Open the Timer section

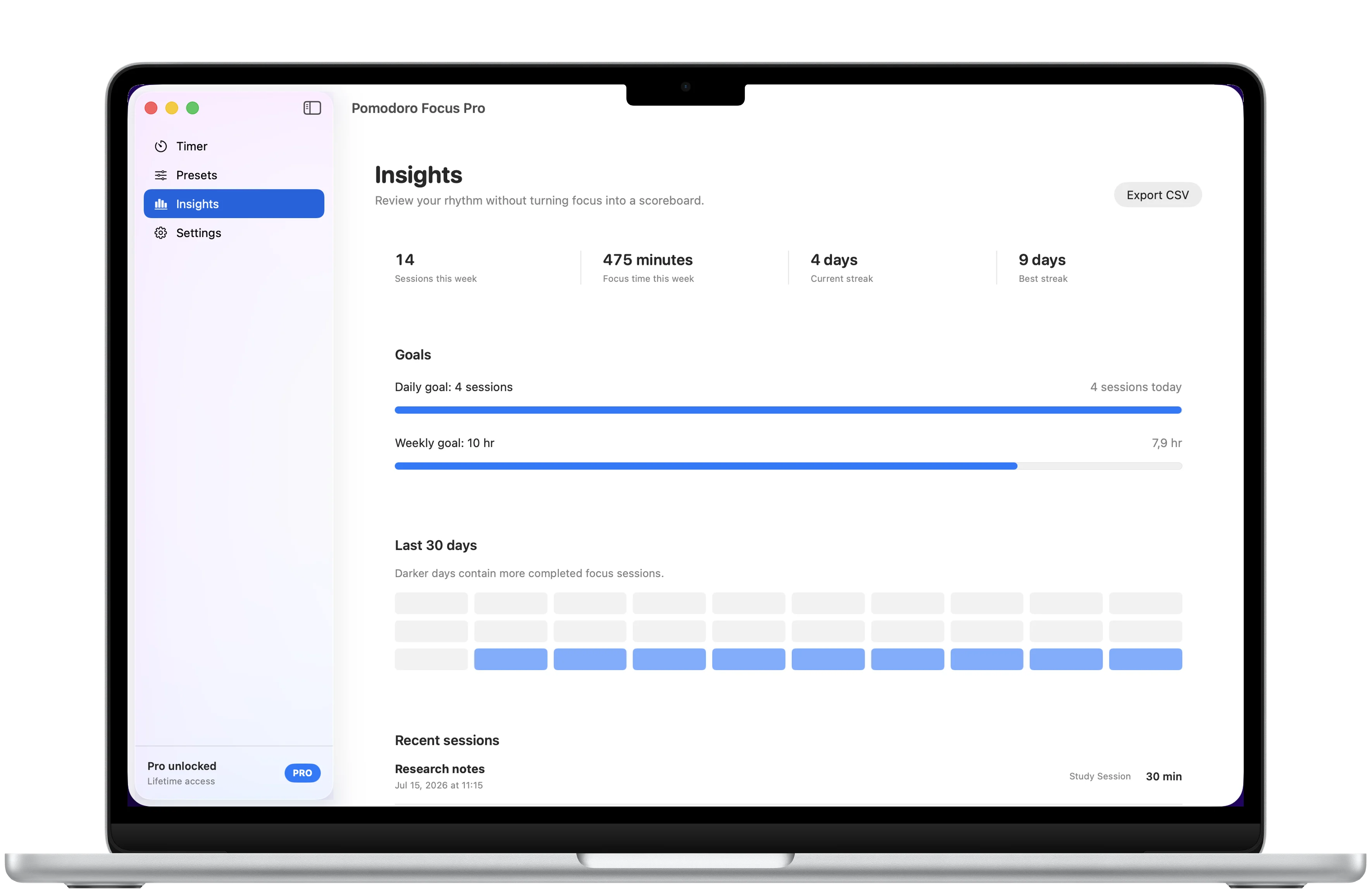(234, 146)
